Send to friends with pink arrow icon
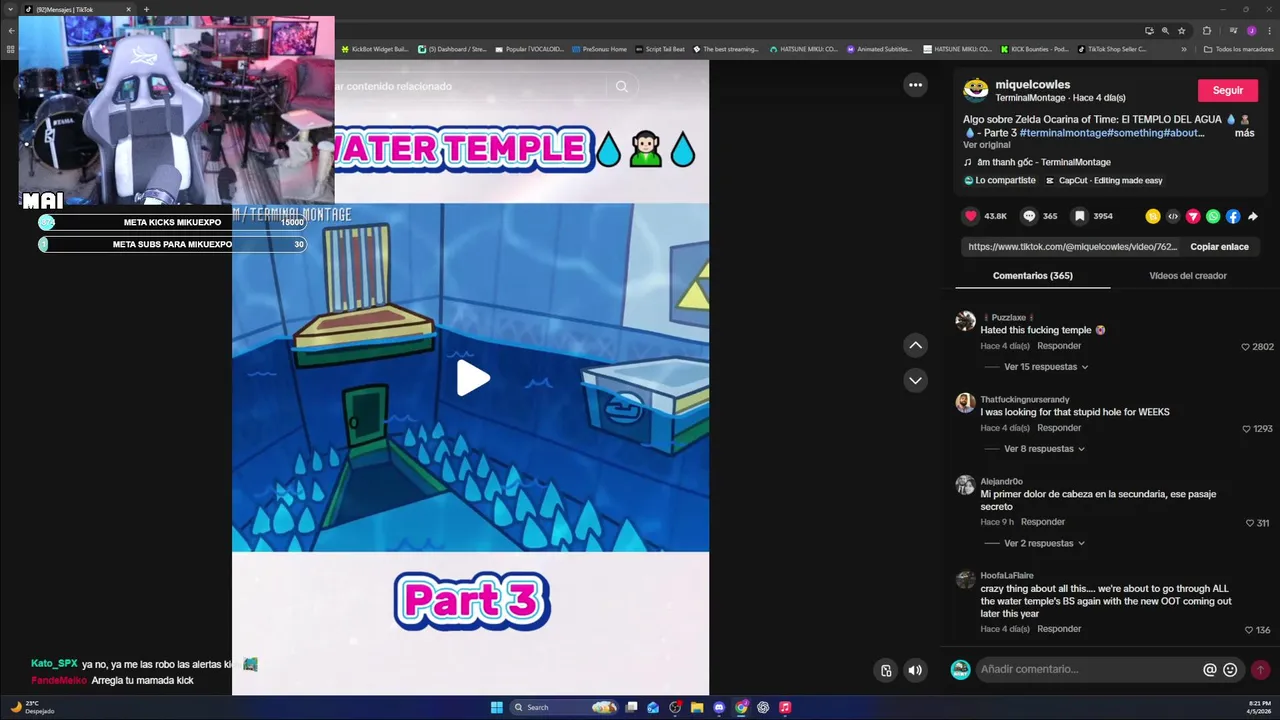Image resolution: width=1280 pixels, height=720 pixels. click(1193, 216)
